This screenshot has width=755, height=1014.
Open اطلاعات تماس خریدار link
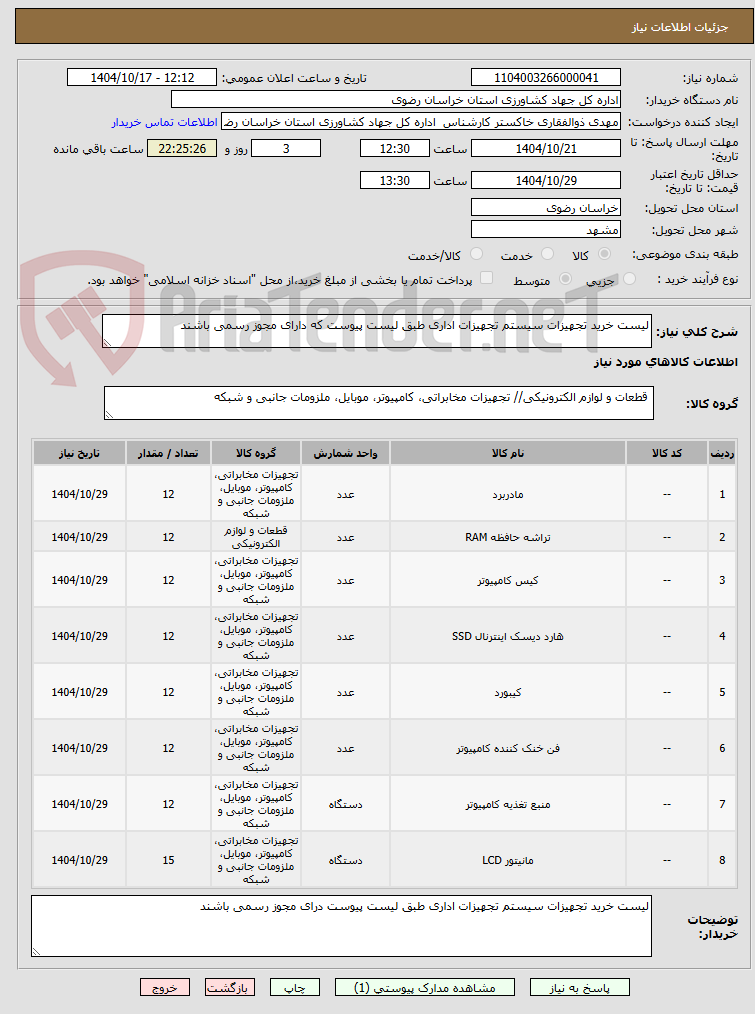click(164, 122)
